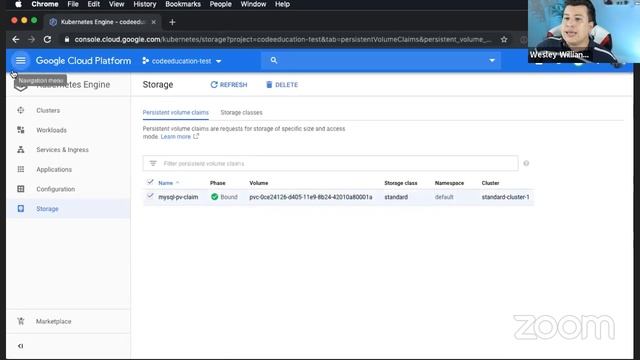Click the filter help question icon
Image resolution: width=640 pixels, height=360 pixels.
[x=526, y=163]
